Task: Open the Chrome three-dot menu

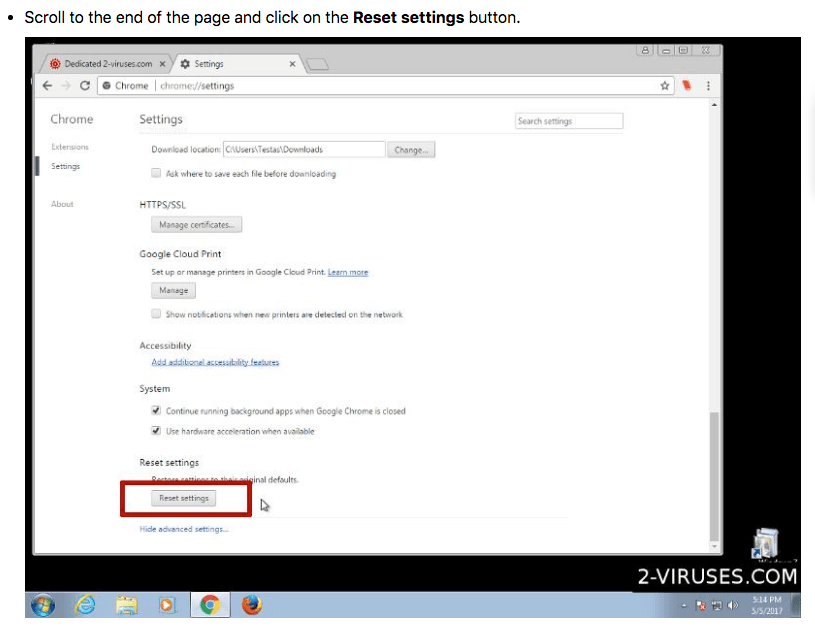Action: 708,86
